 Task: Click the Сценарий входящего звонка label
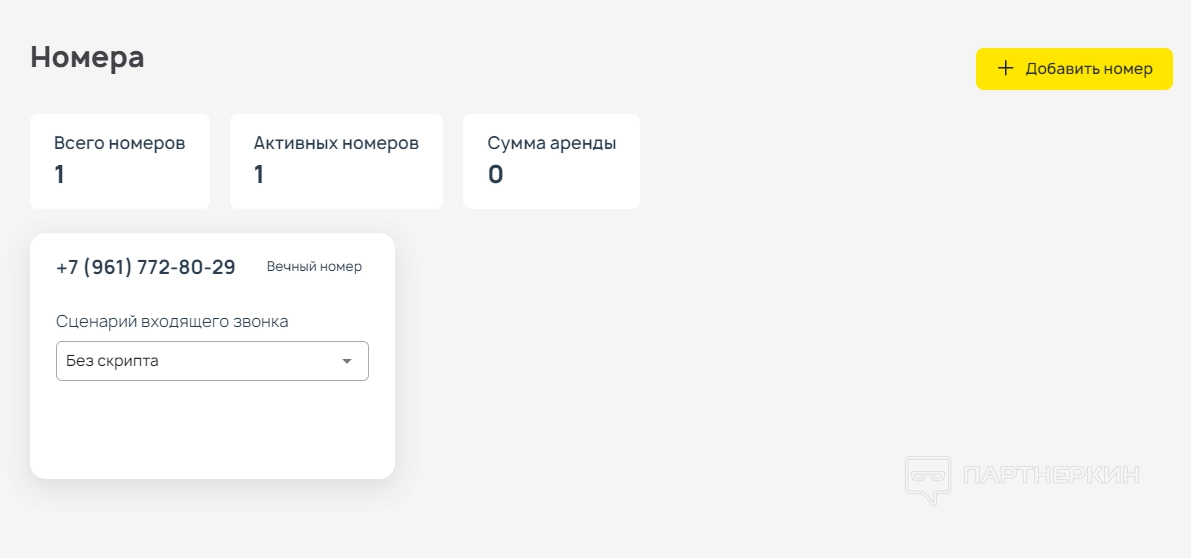tap(172, 321)
